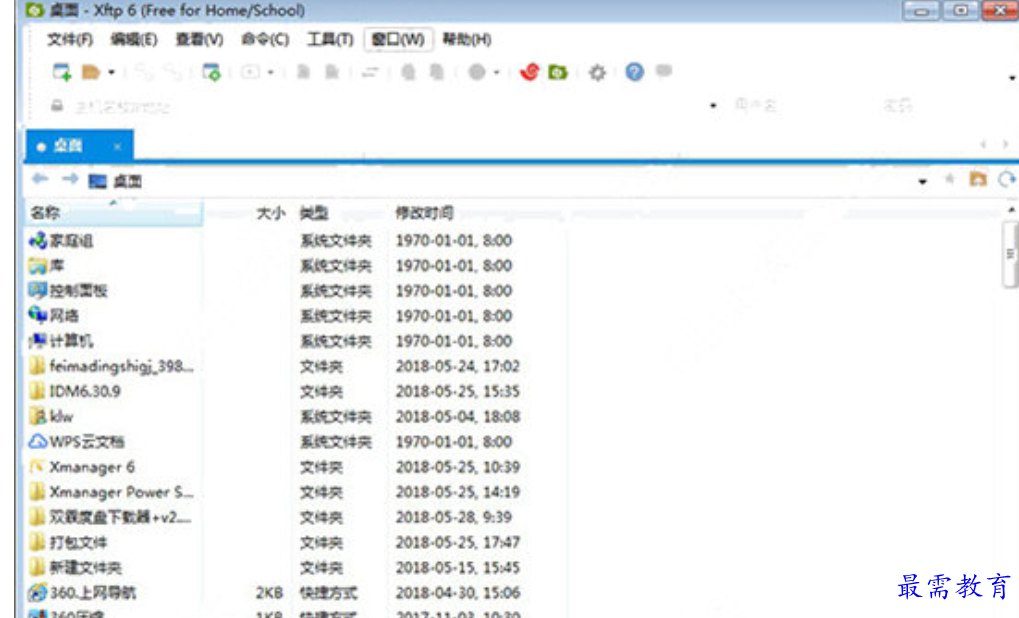Expand the Open Session dropdown arrow
The height and width of the screenshot is (618, 1019).
(111, 72)
